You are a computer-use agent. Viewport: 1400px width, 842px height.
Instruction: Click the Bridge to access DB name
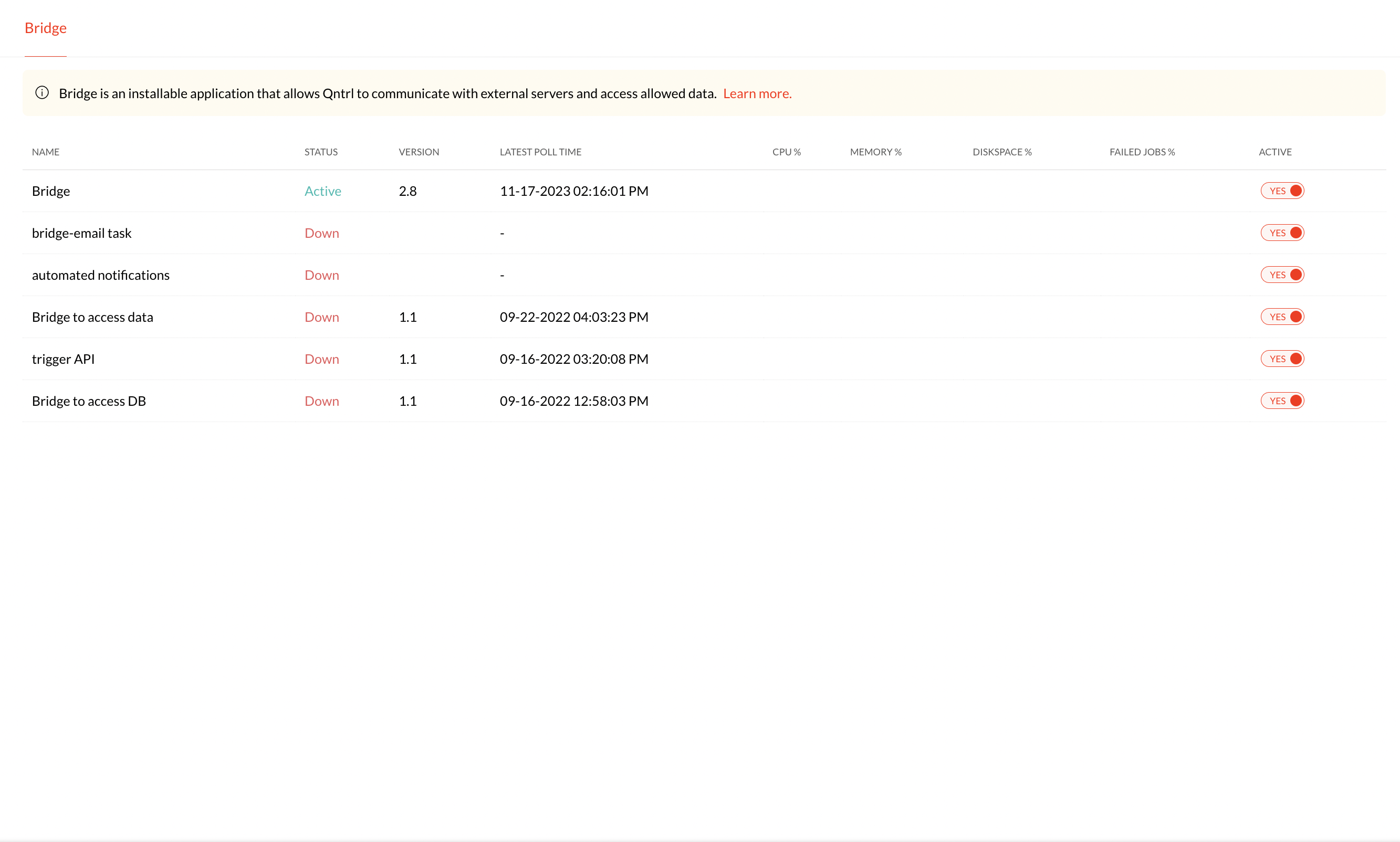89,401
